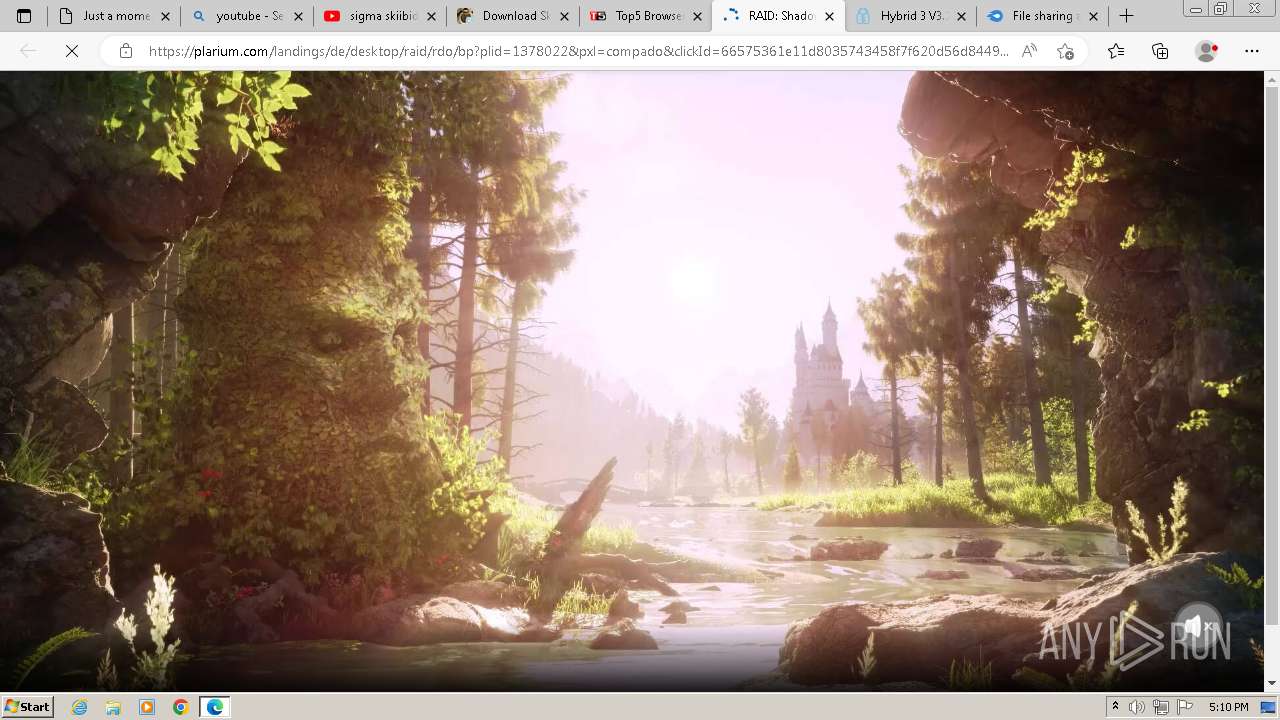Open the taskbar clock showing 5:10 PM

pyautogui.click(x=1228, y=707)
